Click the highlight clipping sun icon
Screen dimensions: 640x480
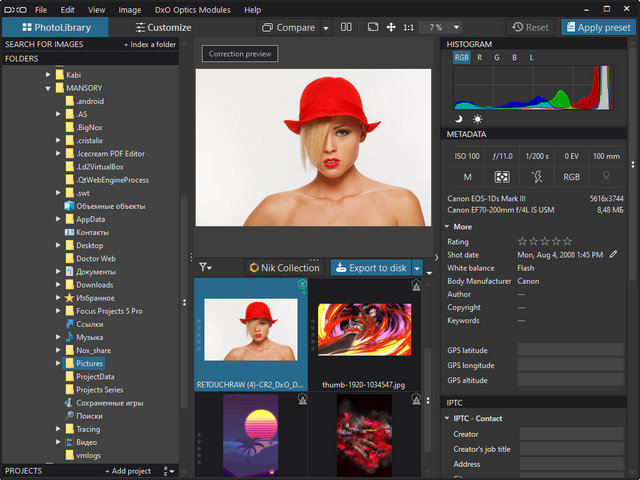(x=477, y=120)
